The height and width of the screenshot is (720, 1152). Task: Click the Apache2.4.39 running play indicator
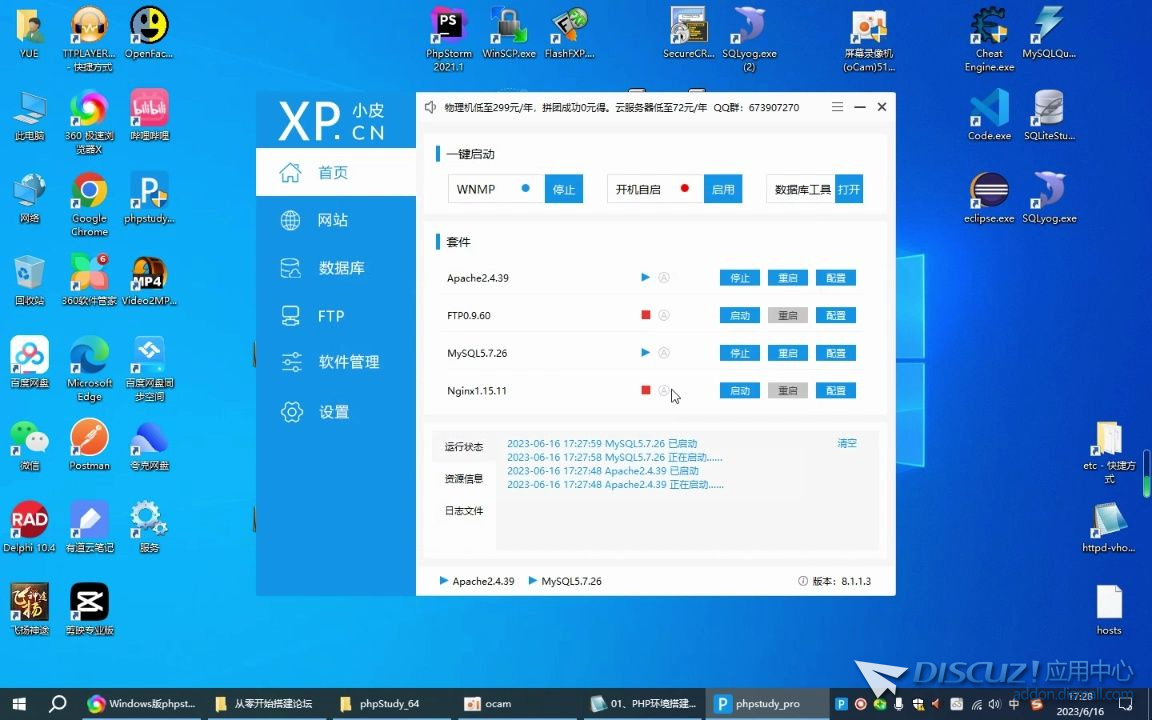pyautogui.click(x=645, y=277)
